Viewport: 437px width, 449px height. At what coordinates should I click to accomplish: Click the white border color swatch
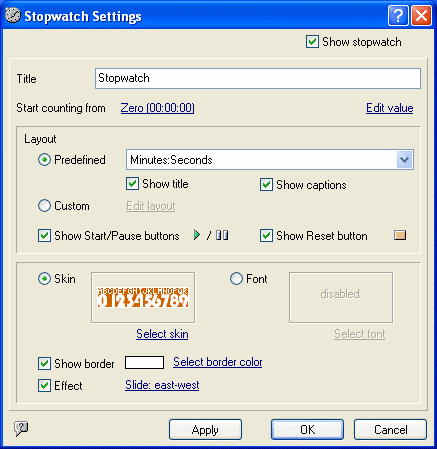[144, 363]
